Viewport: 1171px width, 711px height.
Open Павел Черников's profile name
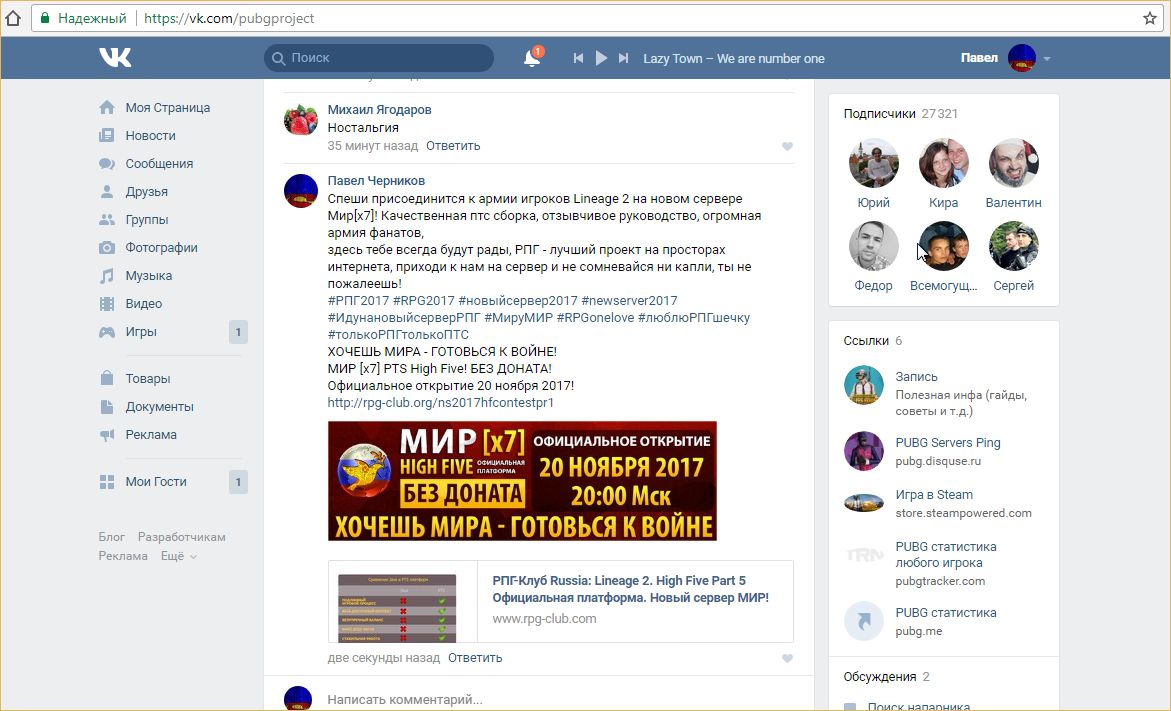coord(376,180)
